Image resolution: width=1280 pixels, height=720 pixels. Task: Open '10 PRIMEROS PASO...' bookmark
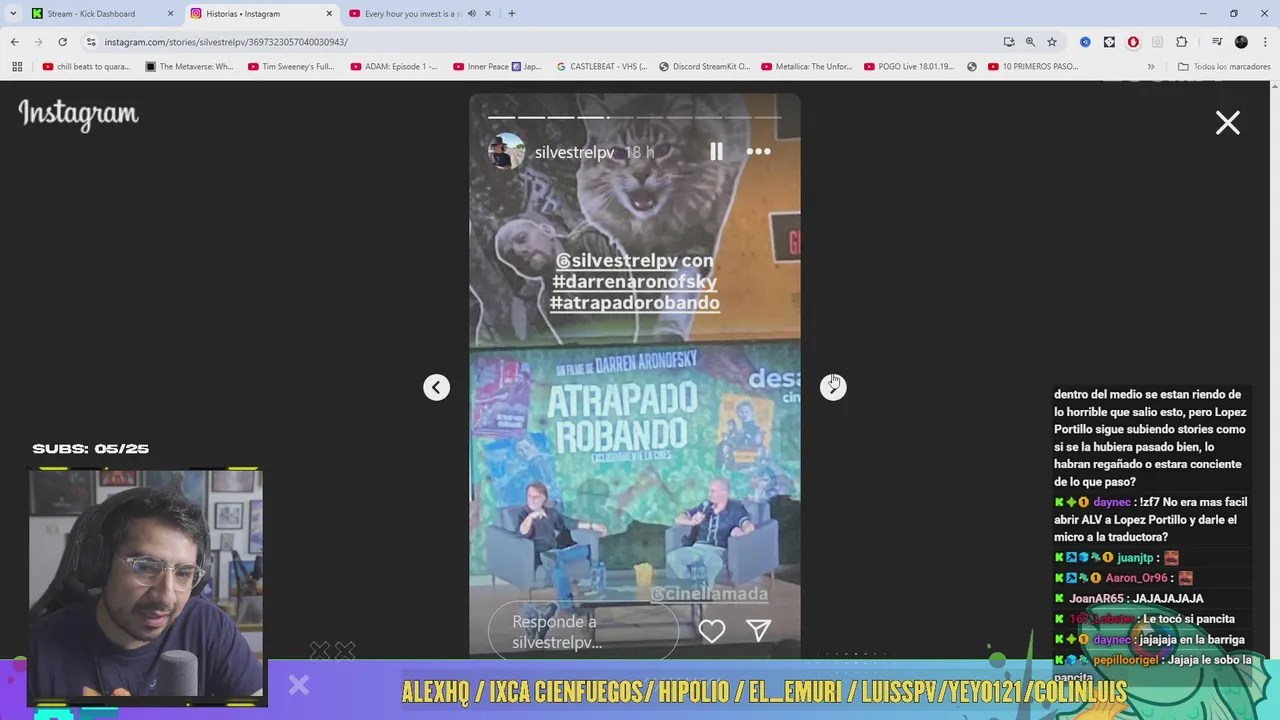click(1033, 67)
